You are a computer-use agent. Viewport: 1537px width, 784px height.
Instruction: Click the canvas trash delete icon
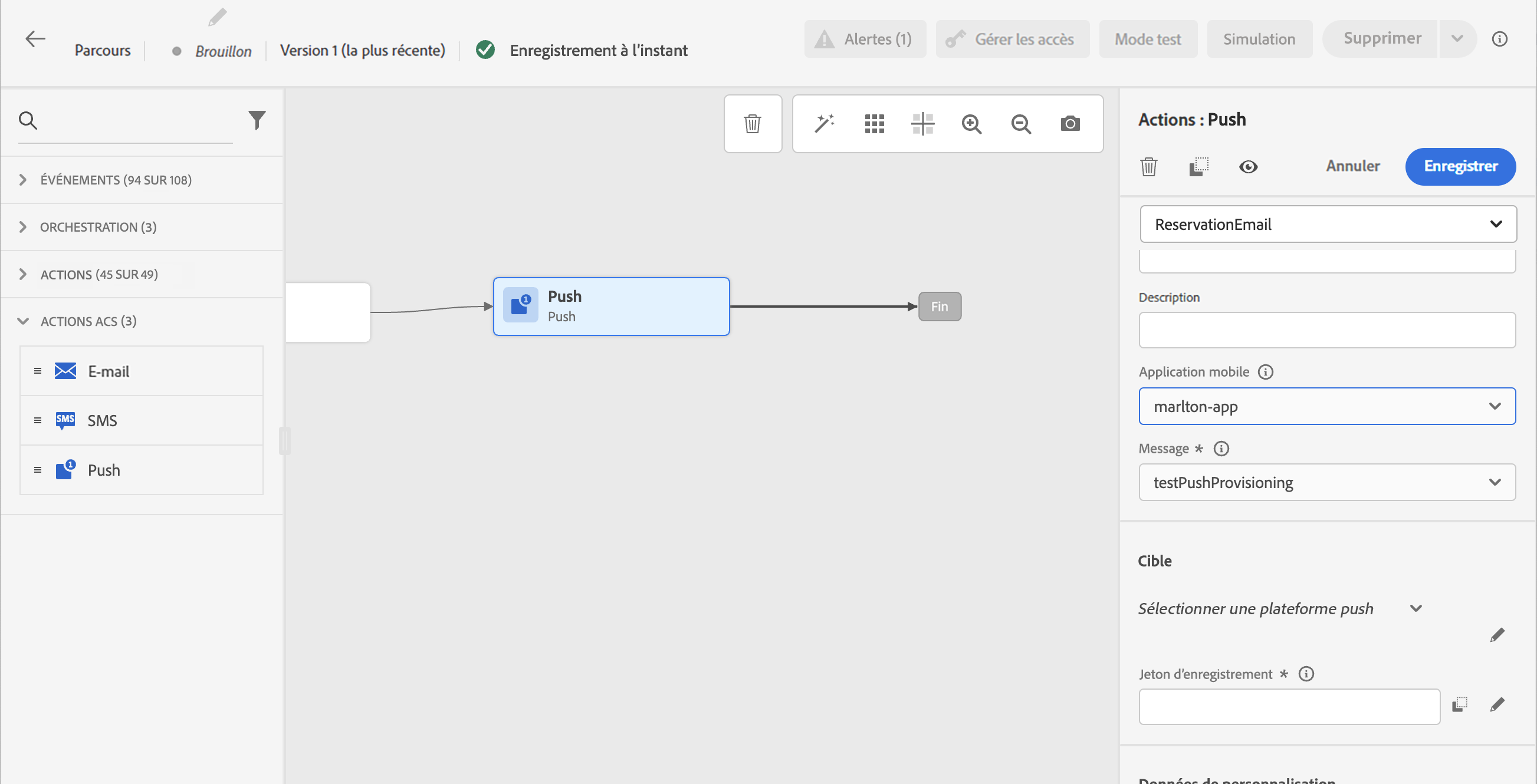click(x=753, y=123)
